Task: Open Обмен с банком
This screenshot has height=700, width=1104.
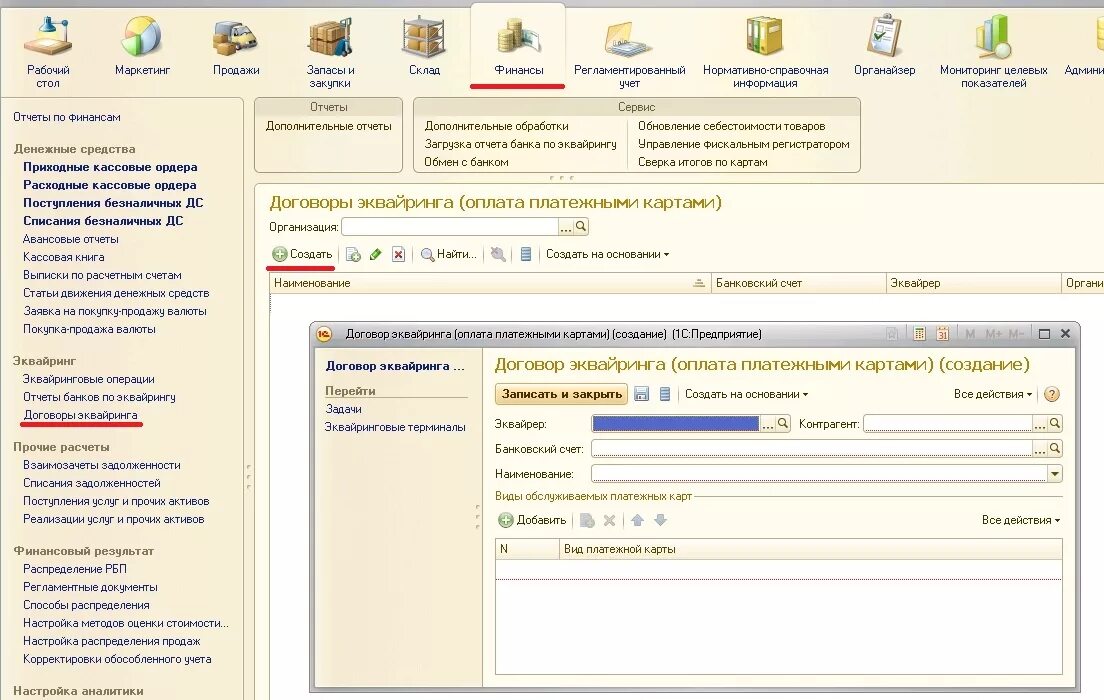Action: tap(466, 163)
